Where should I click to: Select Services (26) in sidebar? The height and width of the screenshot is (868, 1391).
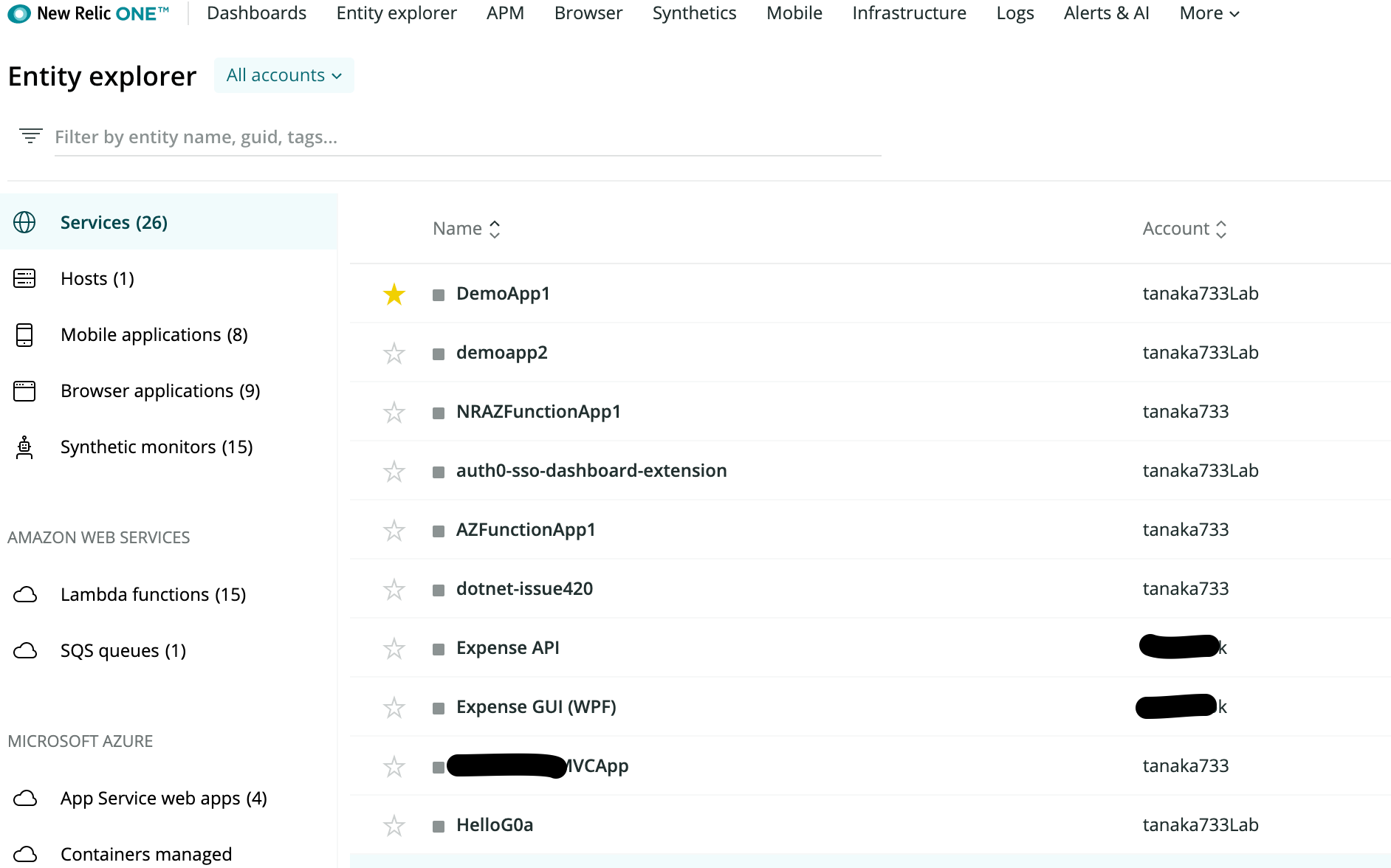pos(169,222)
